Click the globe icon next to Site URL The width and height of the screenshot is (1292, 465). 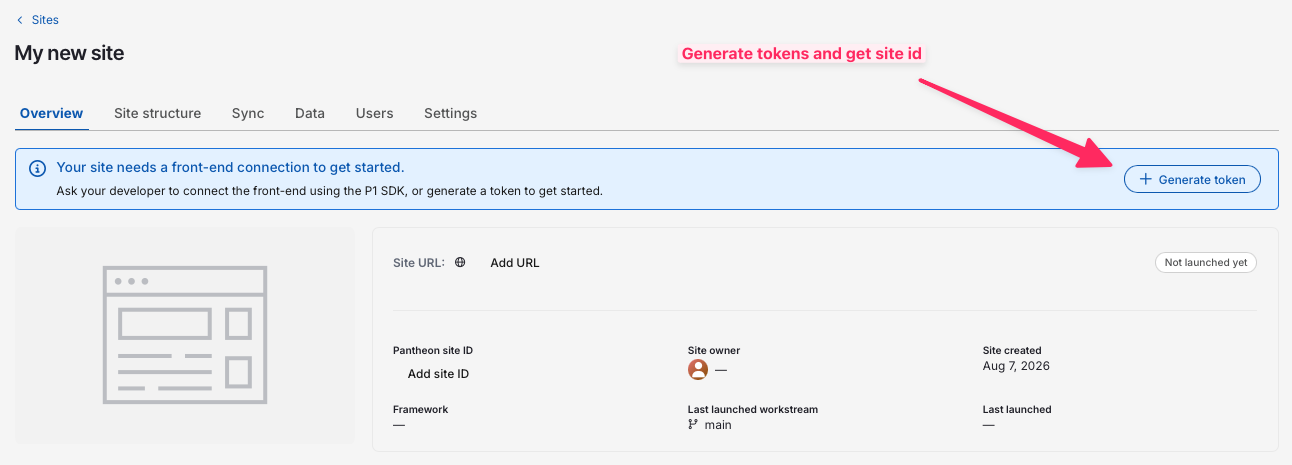[460, 263]
